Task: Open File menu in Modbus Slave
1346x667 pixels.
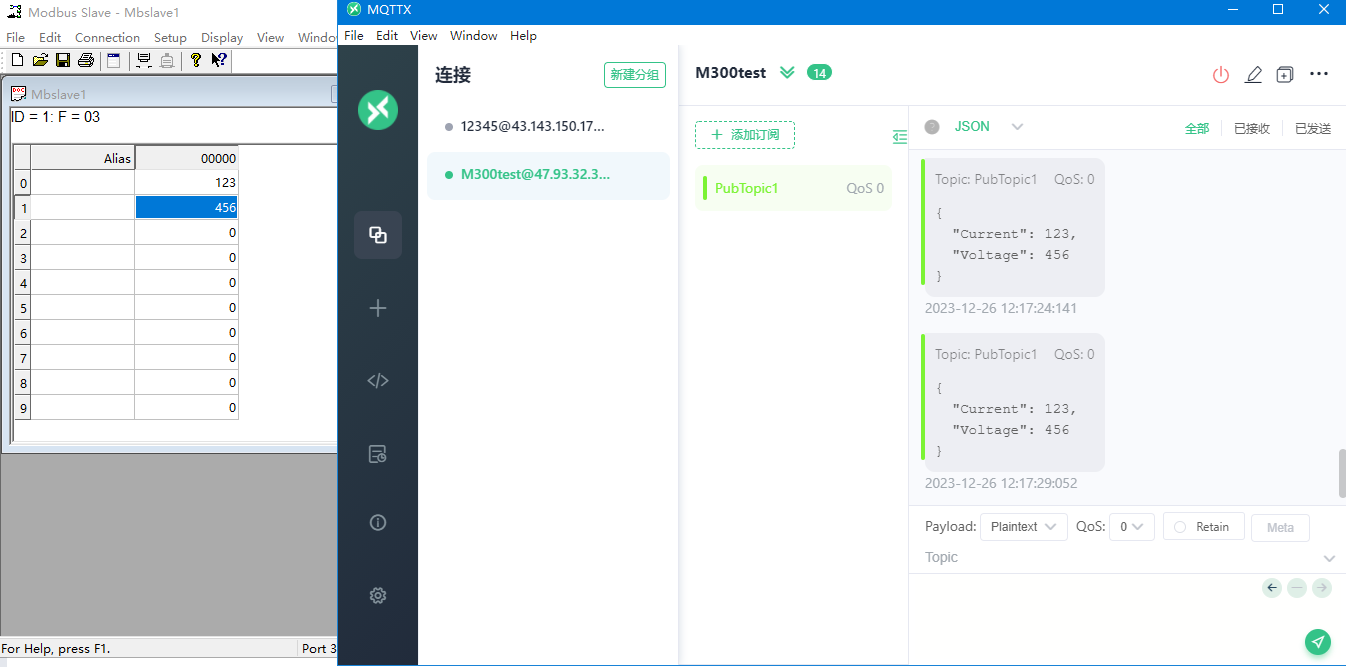Action: (x=15, y=37)
